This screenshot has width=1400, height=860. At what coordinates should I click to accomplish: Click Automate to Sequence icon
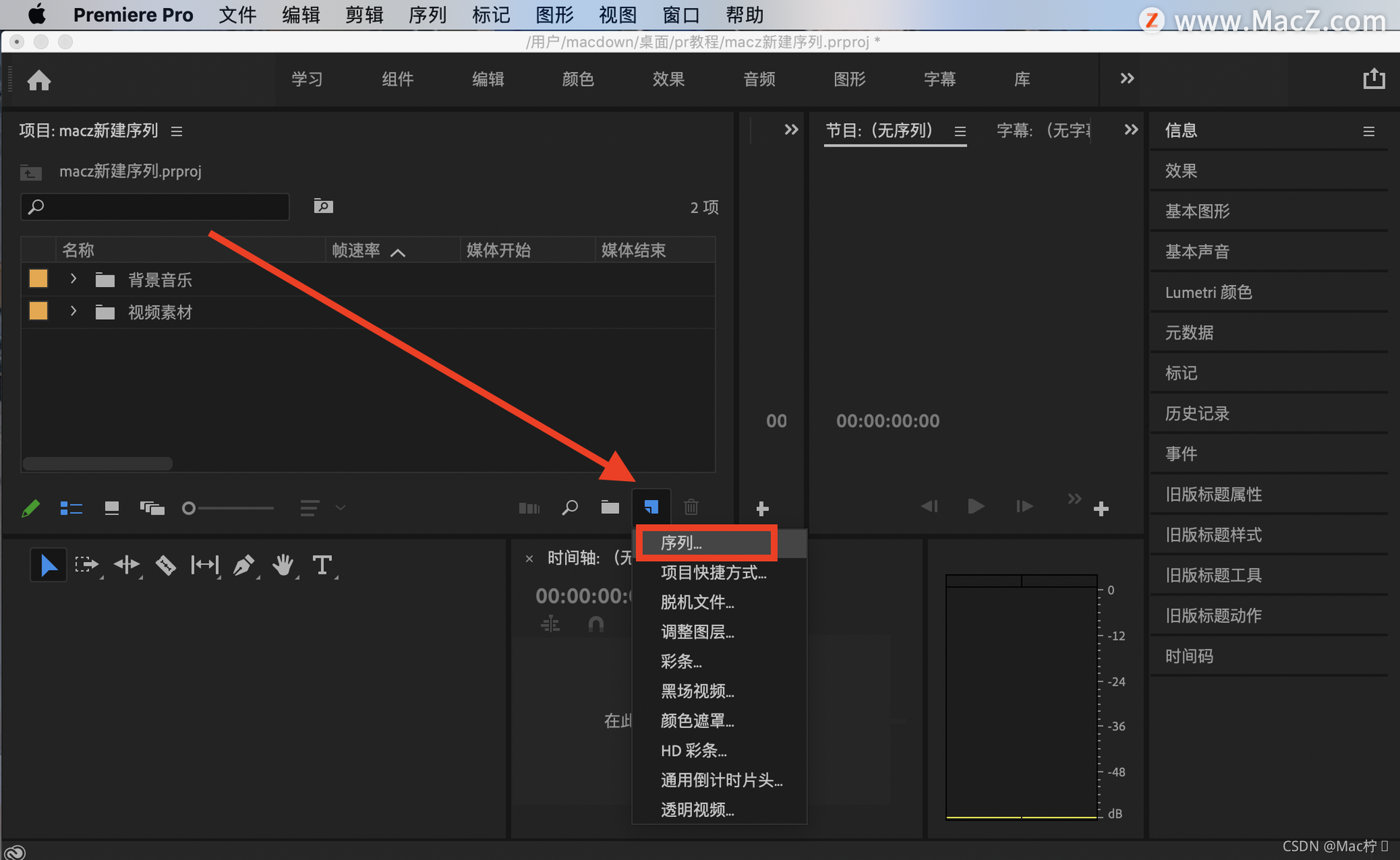click(x=529, y=508)
